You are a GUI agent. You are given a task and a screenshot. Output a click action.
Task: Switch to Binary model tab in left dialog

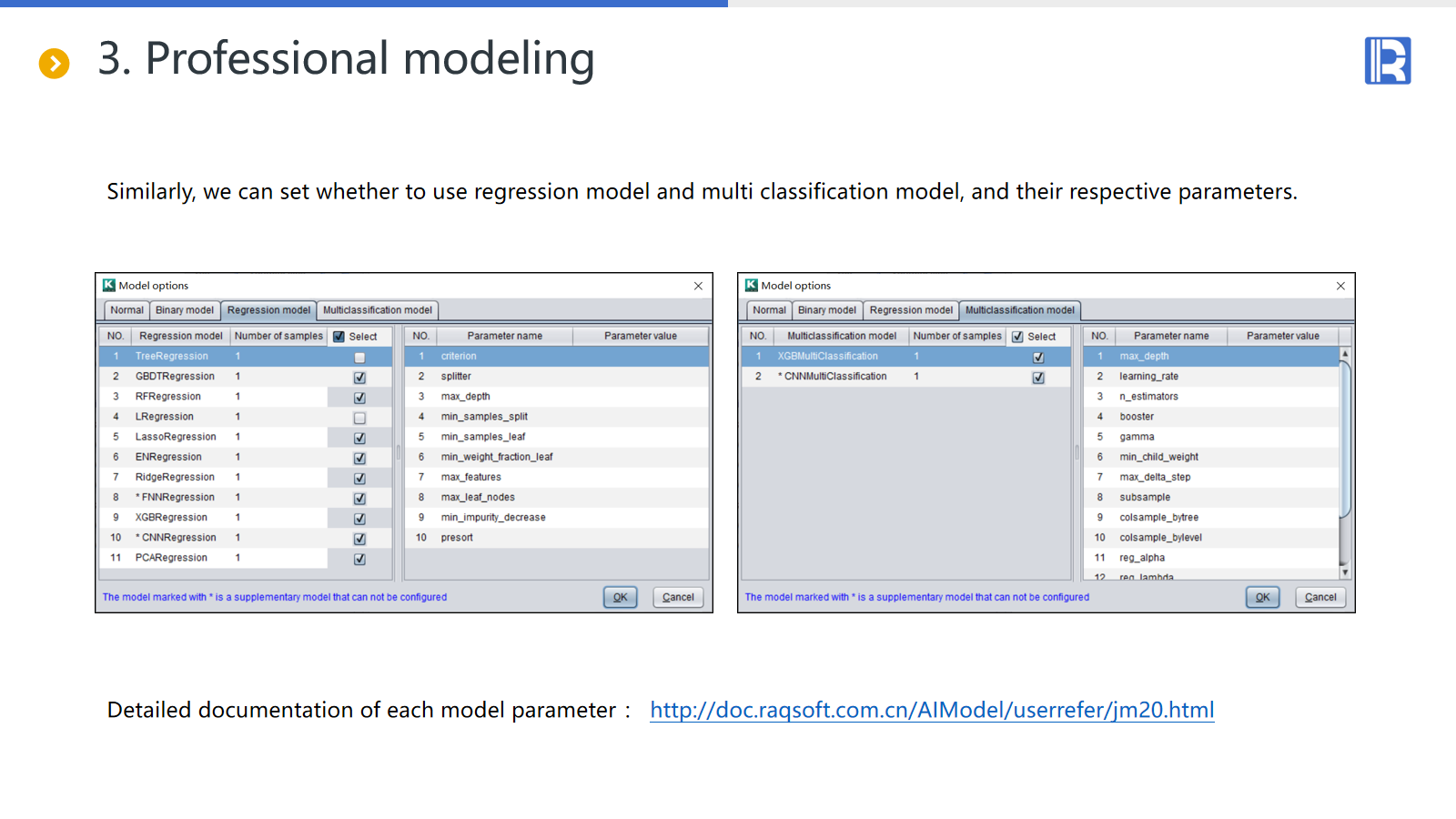pyautogui.click(x=185, y=310)
